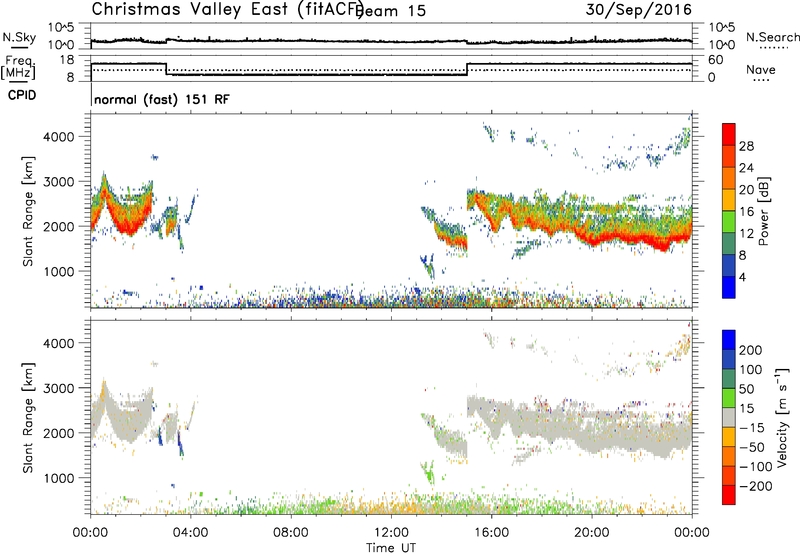This screenshot has width=800, height=554.
Task: Click the '28' power colorbar tick value
Action: coord(746,146)
